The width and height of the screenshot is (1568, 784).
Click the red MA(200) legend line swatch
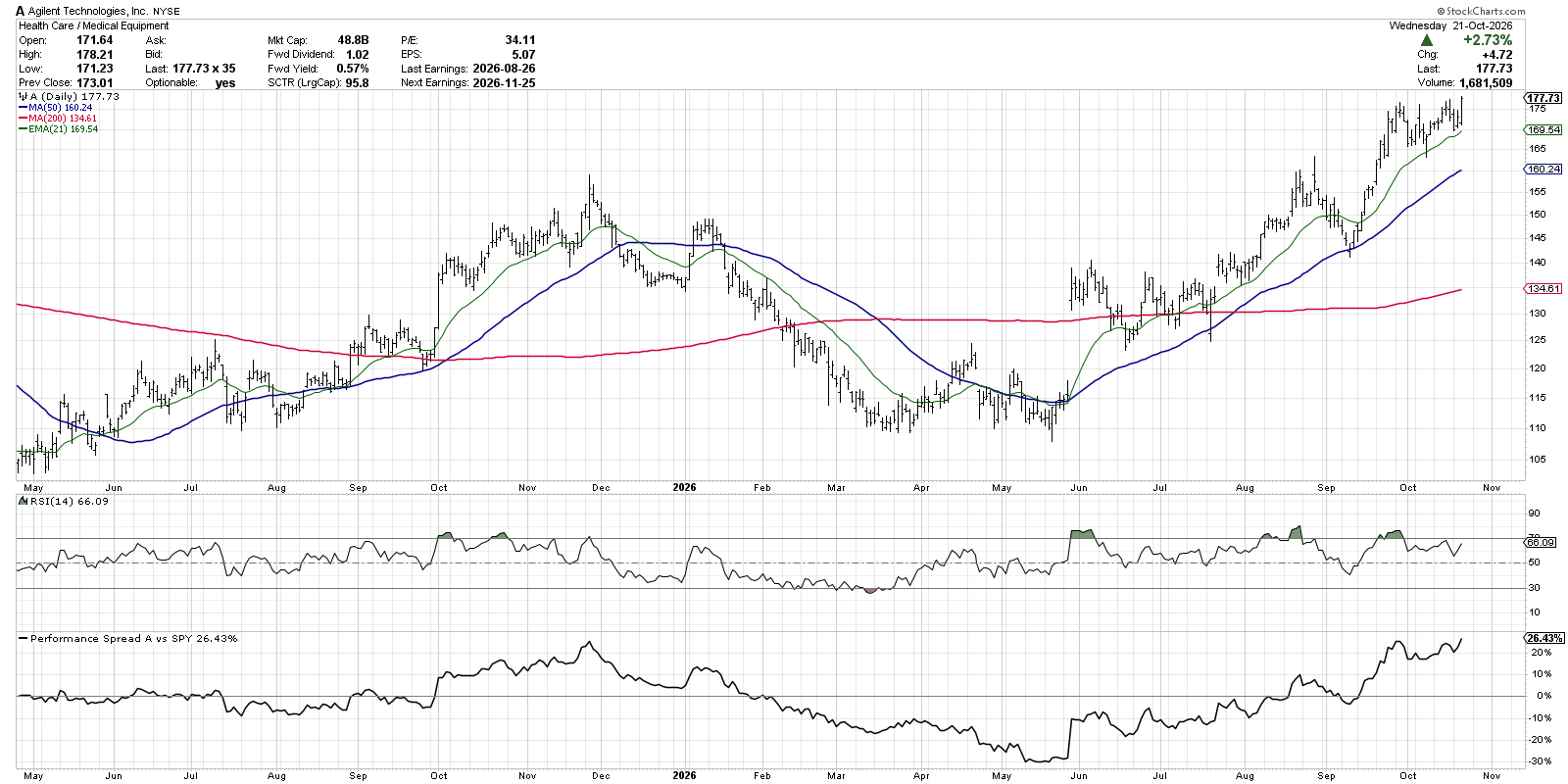23,119
